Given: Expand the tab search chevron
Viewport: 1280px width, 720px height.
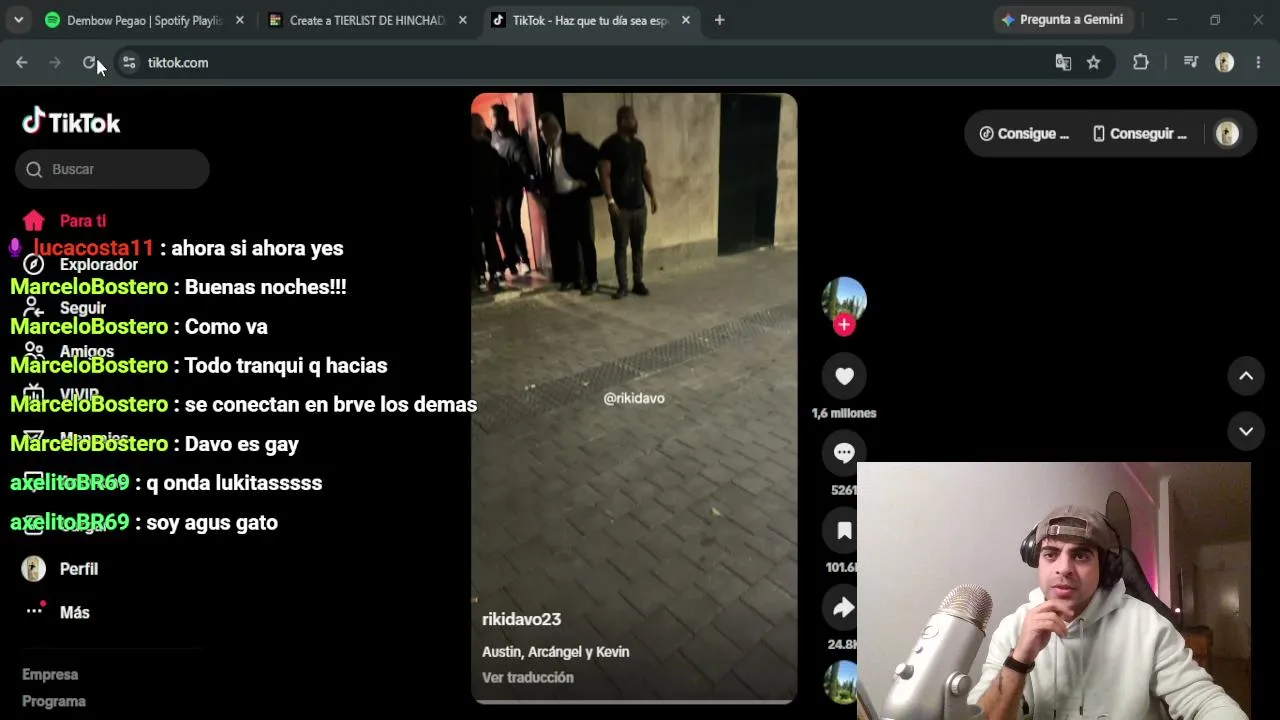Looking at the screenshot, I should point(18,20).
